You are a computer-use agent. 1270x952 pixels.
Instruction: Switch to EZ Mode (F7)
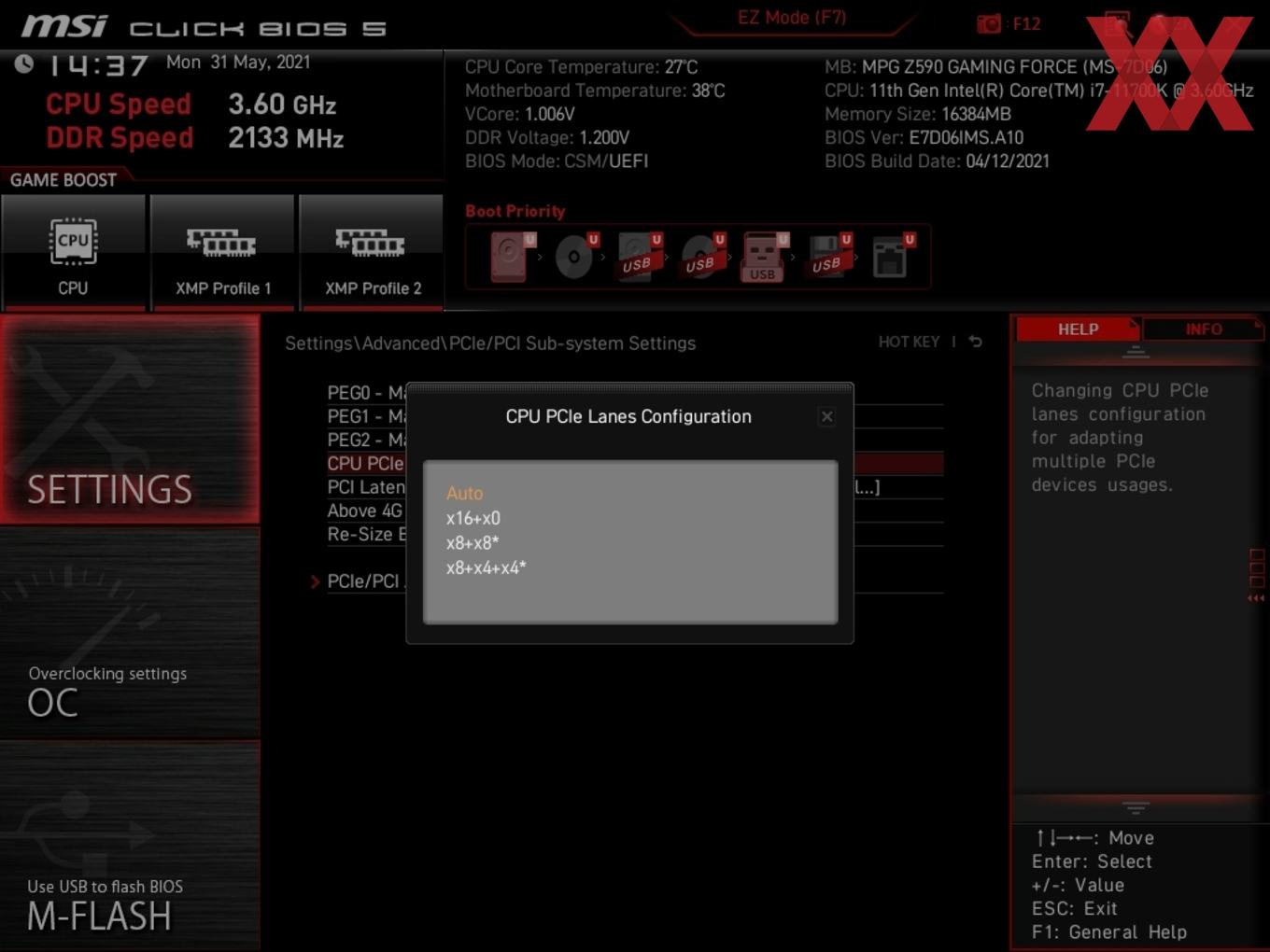[792, 18]
